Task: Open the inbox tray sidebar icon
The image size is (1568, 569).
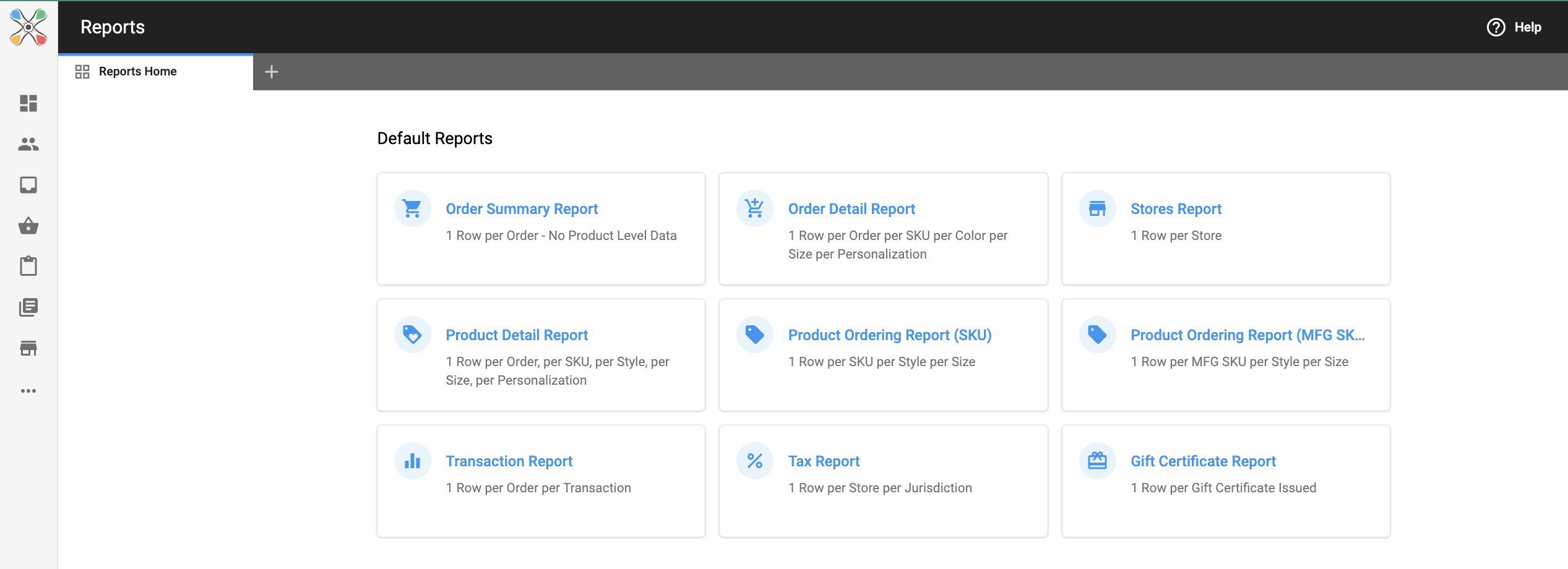Action: 28,185
